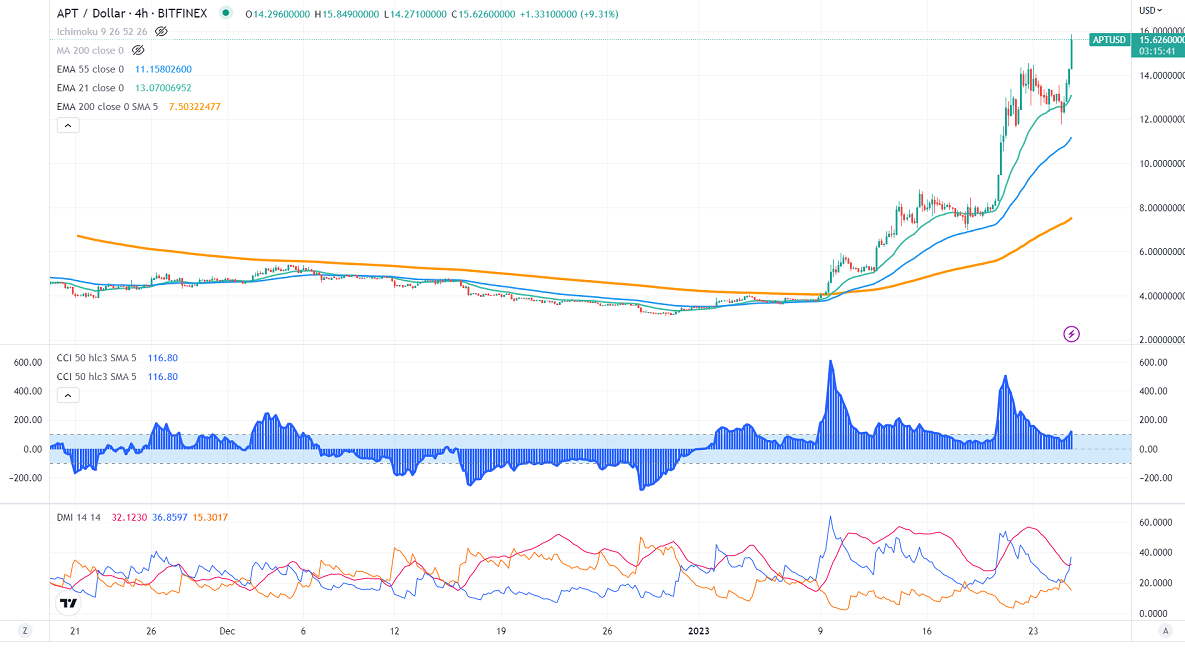Collapse the CCI pane legend chevron
Viewport: 1185px width, 648px height.
67,395
